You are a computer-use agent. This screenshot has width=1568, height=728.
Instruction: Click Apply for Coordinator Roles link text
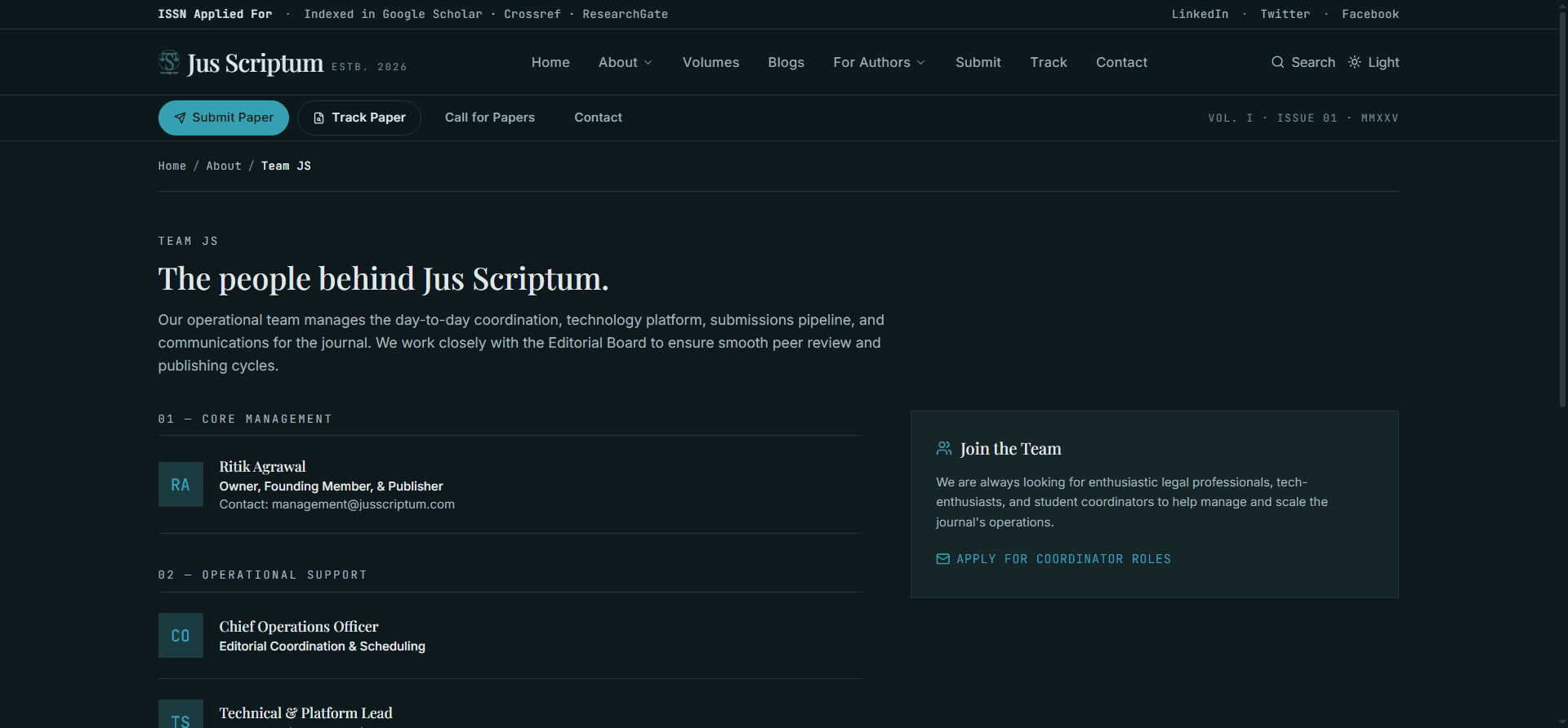tap(1063, 559)
